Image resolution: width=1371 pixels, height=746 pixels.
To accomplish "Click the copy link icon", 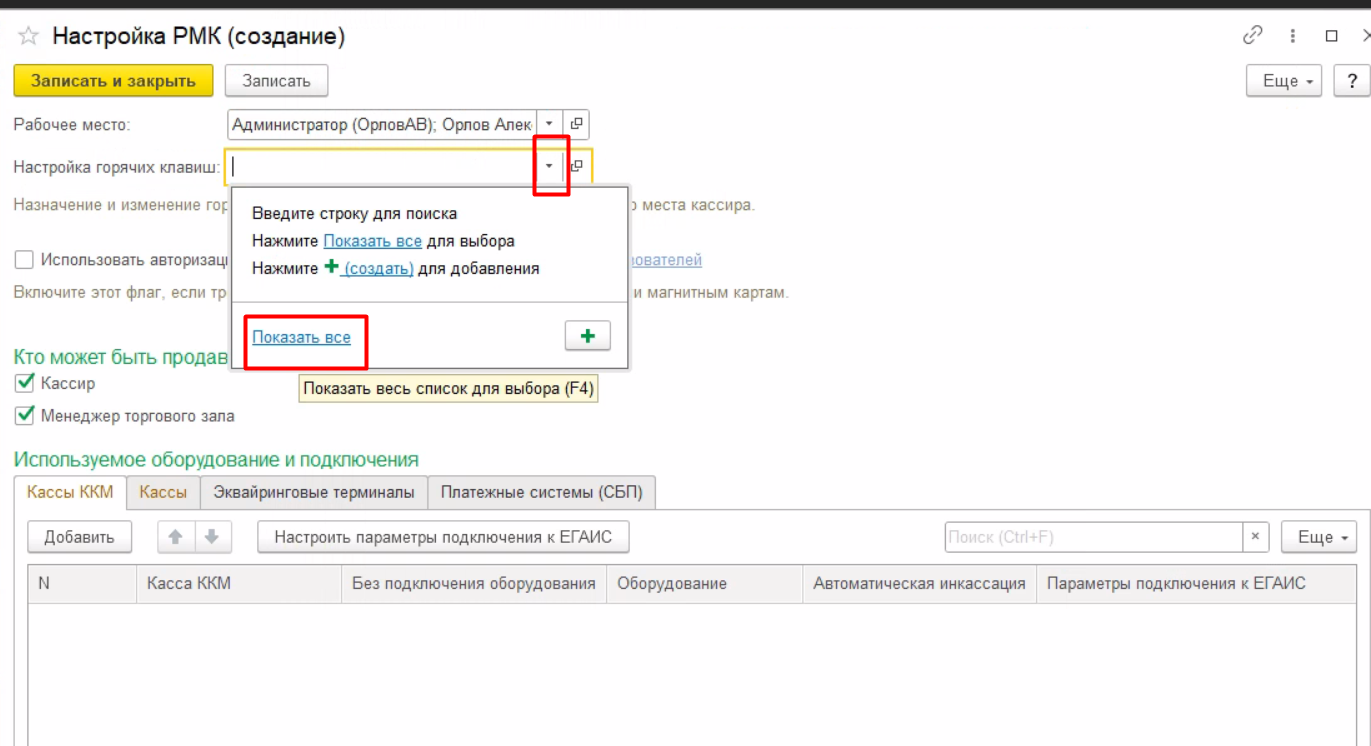I will coord(1252,36).
